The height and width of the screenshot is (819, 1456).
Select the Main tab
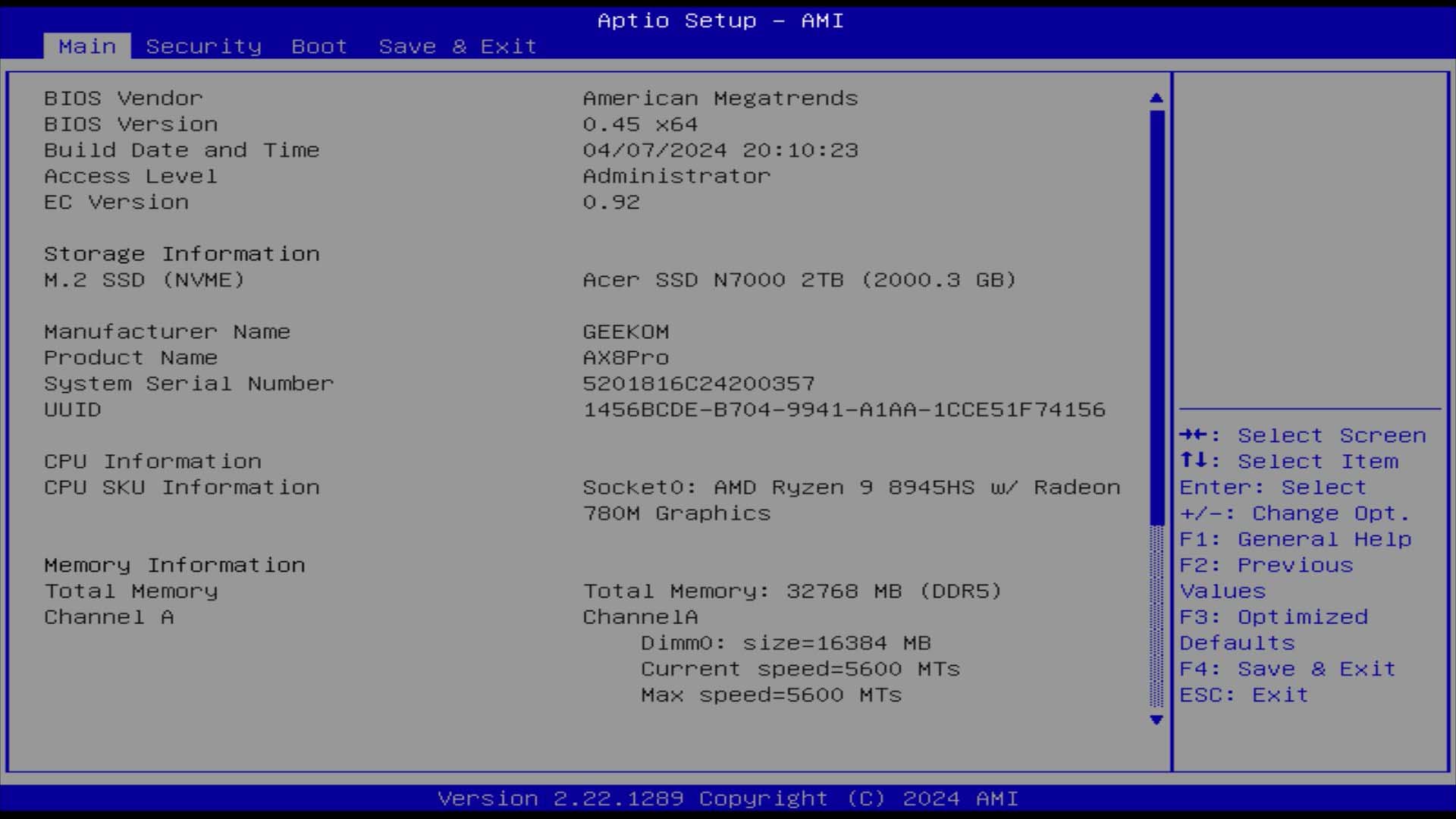point(87,46)
